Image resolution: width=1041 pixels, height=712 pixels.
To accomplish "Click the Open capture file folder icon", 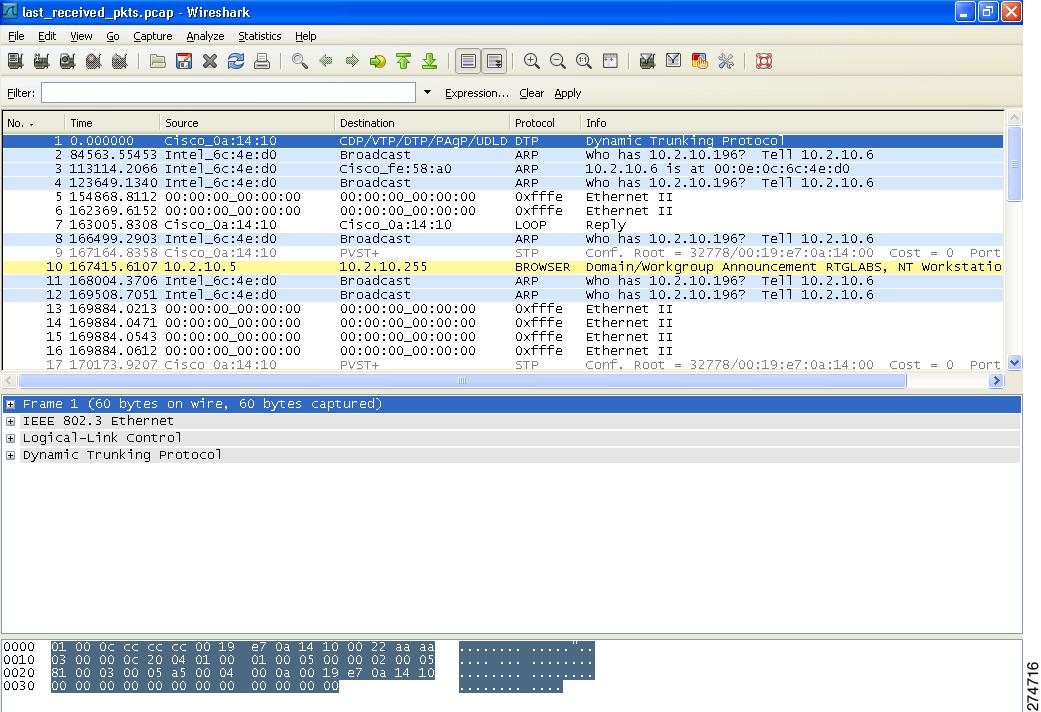I will click(158, 62).
